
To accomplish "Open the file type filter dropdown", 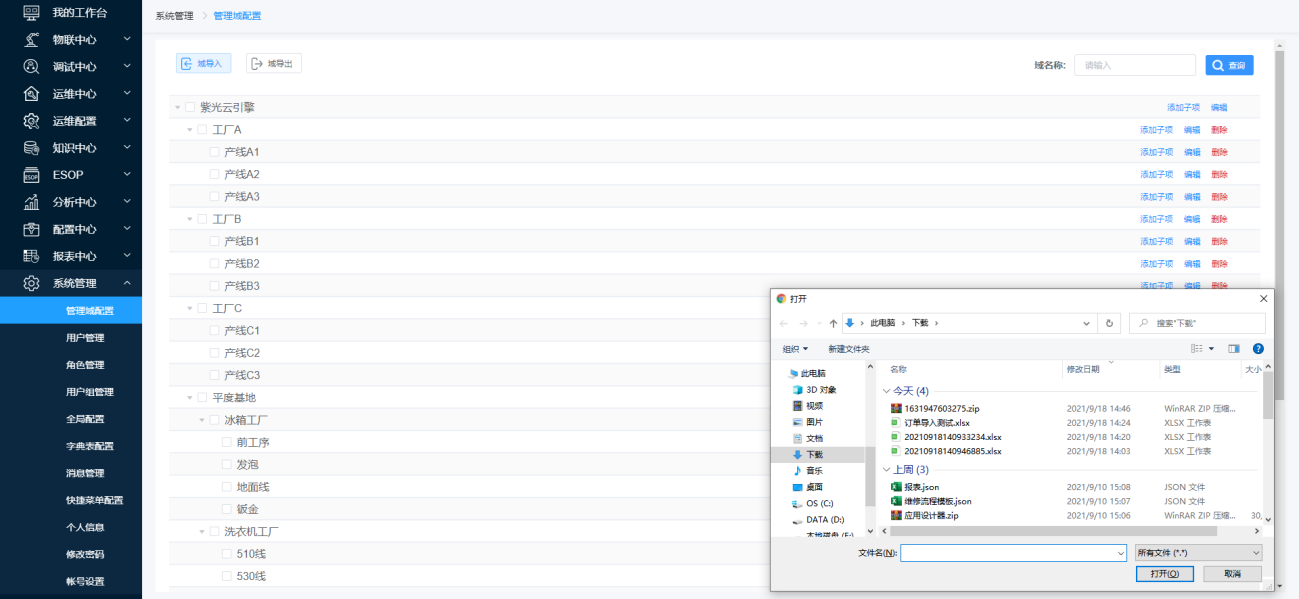I will [1198, 553].
